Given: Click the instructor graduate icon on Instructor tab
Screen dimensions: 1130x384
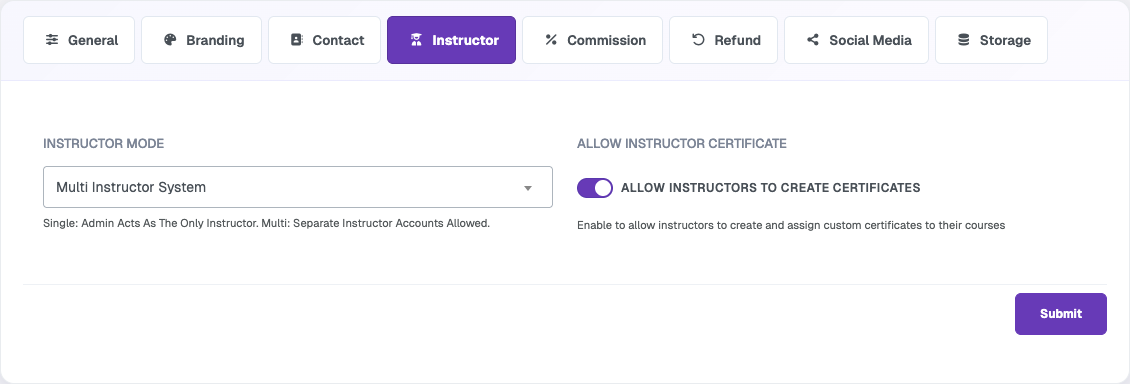Looking at the screenshot, I should click(x=416, y=40).
